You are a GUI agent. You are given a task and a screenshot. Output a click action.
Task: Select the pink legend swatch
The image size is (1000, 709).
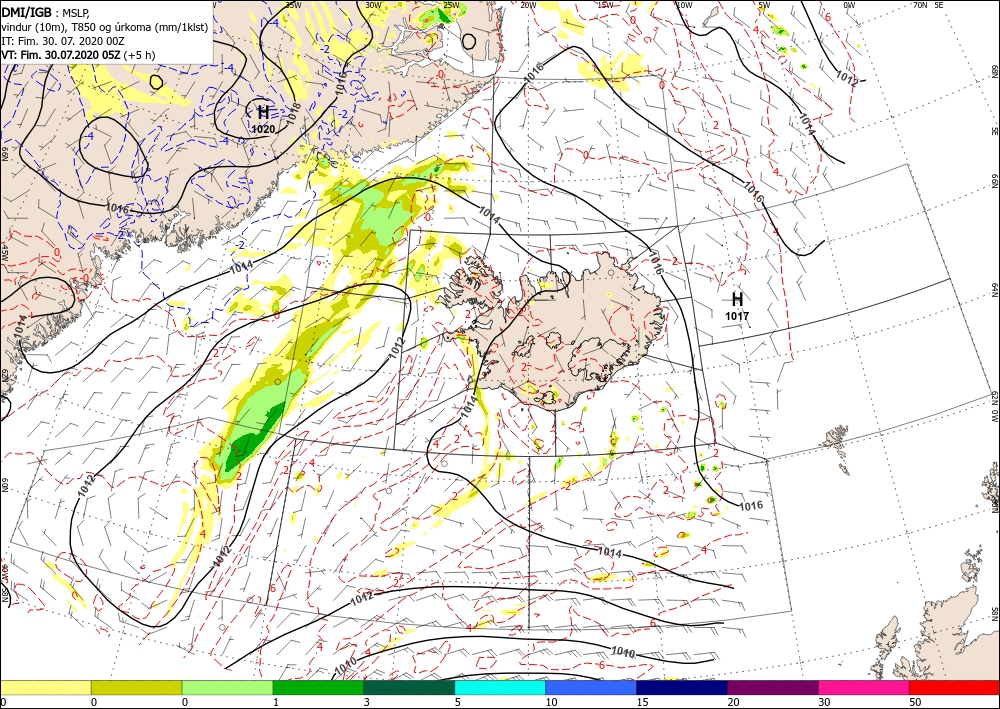[864, 687]
